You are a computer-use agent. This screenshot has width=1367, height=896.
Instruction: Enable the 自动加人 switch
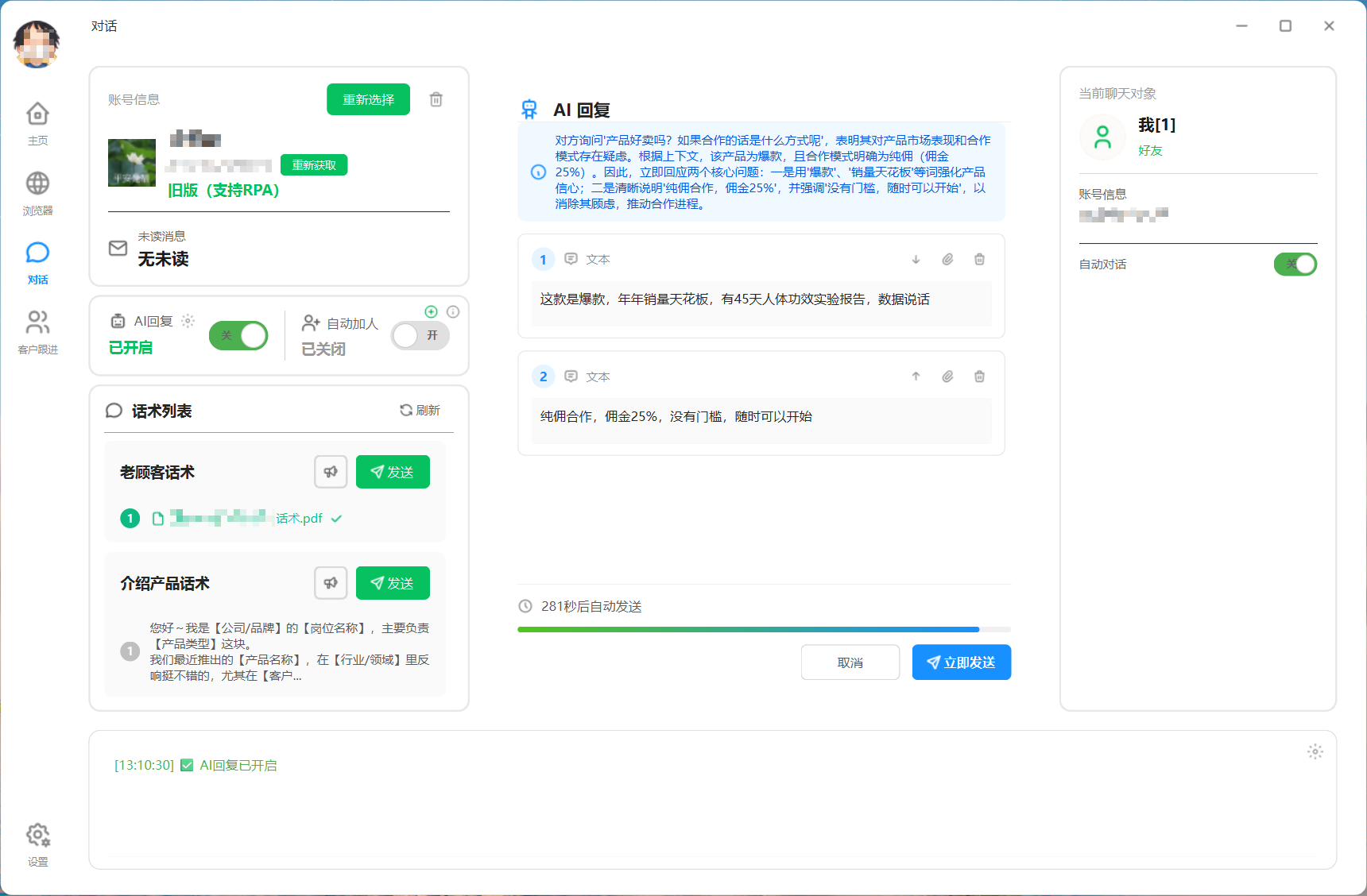(x=420, y=335)
